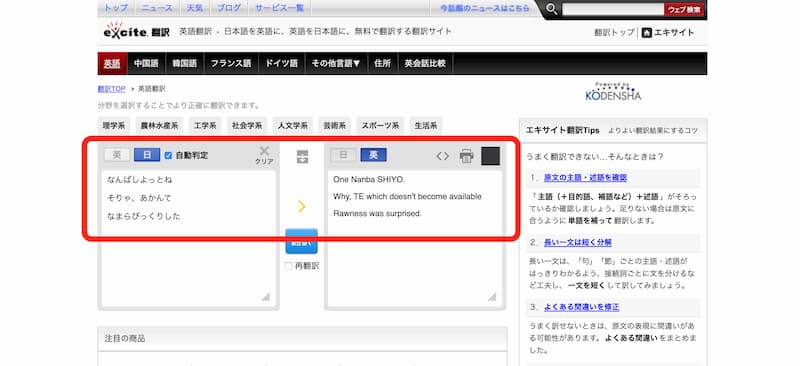Open the 翻訳トップ header link
The width and height of the screenshot is (800, 366).
614,33
